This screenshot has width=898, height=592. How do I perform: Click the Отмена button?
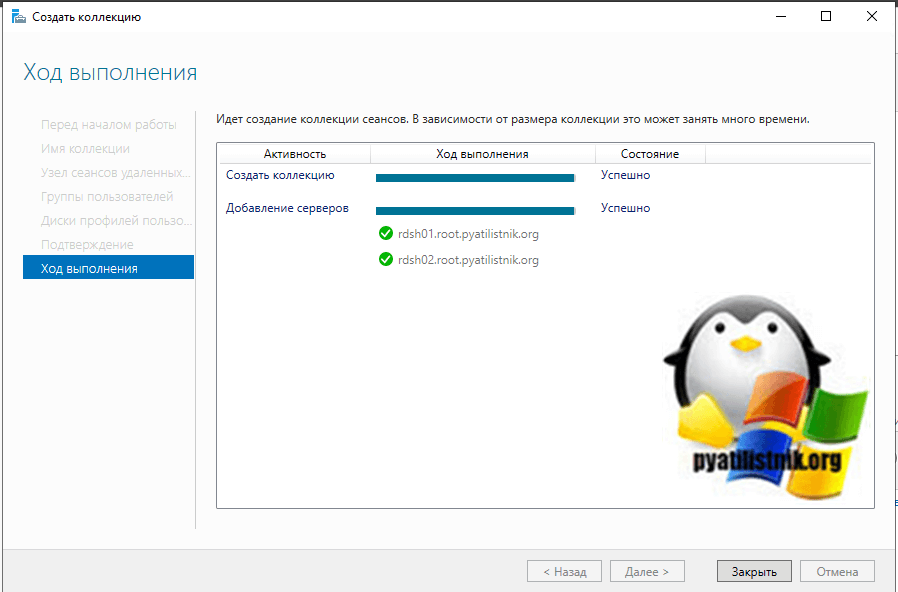click(x=837, y=571)
